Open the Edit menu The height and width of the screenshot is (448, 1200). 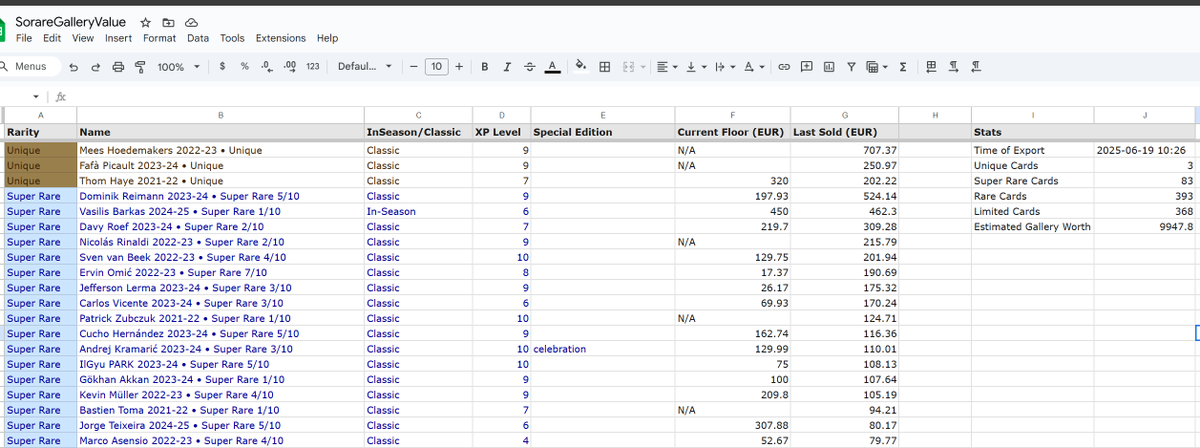(52, 38)
